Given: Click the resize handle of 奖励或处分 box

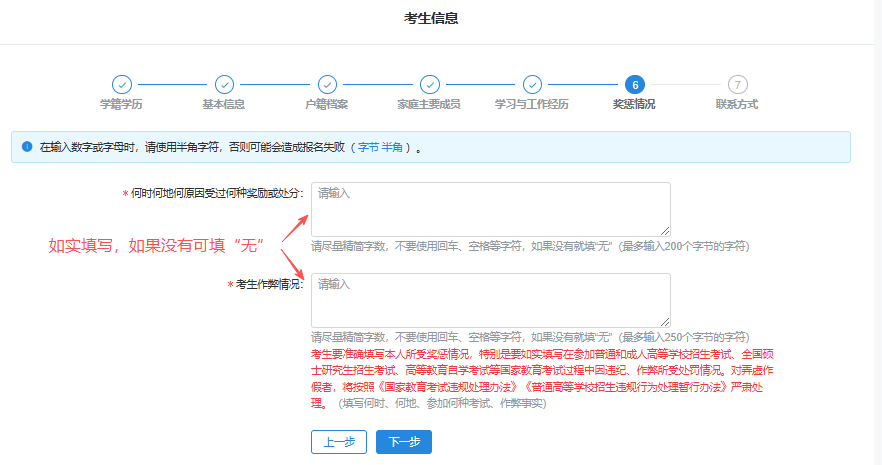Looking at the screenshot, I should point(665,231).
